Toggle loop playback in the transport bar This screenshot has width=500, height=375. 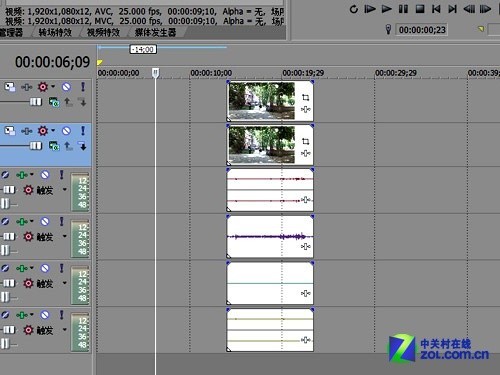(x=354, y=9)
